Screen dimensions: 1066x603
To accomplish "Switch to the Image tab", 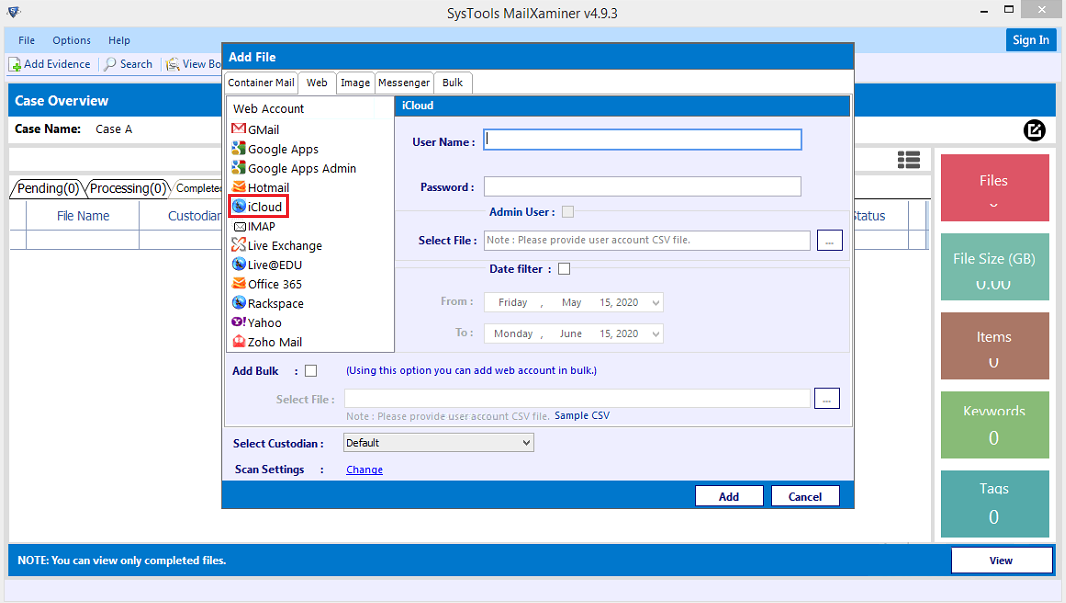I will 355,83.
